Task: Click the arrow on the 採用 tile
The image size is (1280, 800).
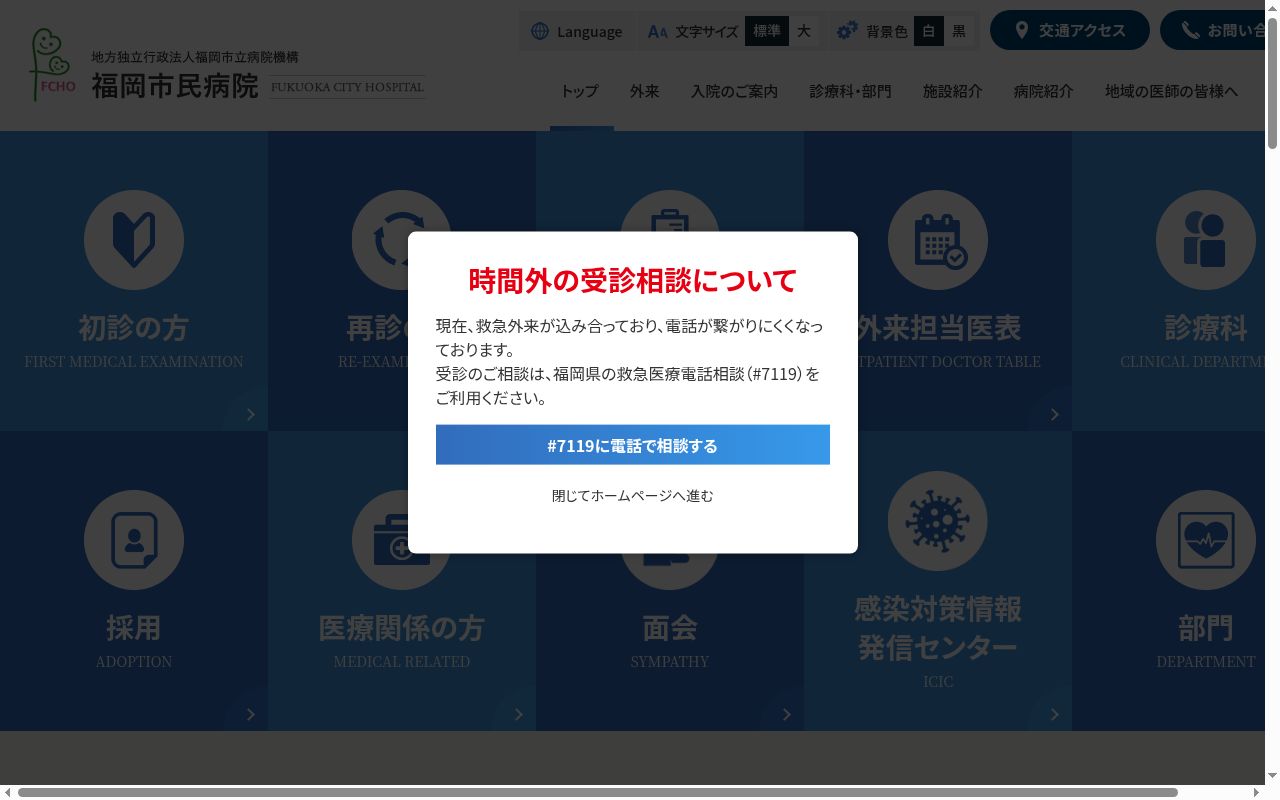Action: (250, 714)
